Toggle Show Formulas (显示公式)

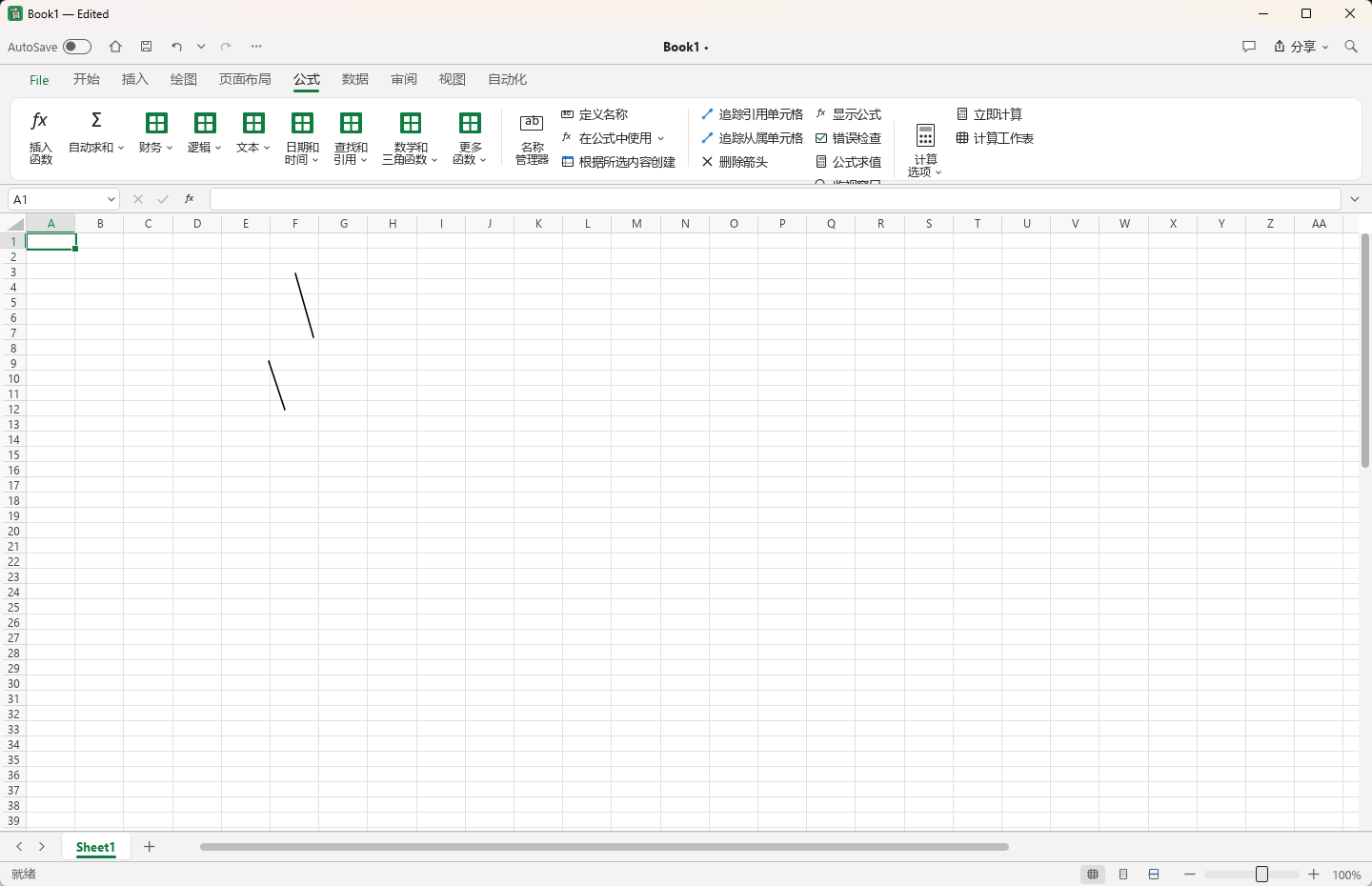tap(848, 114)
